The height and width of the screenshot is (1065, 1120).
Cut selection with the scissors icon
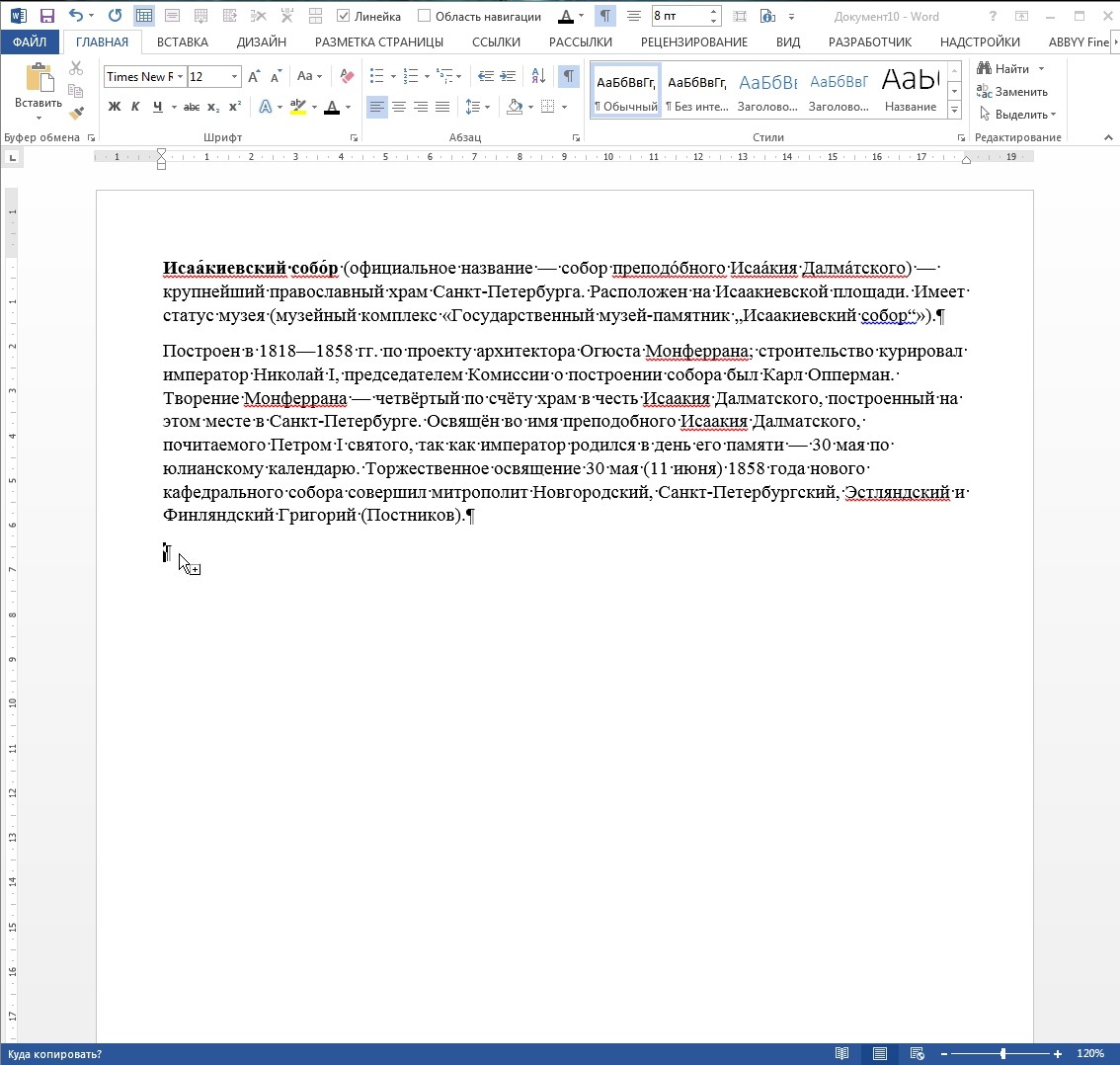(76, 68)
